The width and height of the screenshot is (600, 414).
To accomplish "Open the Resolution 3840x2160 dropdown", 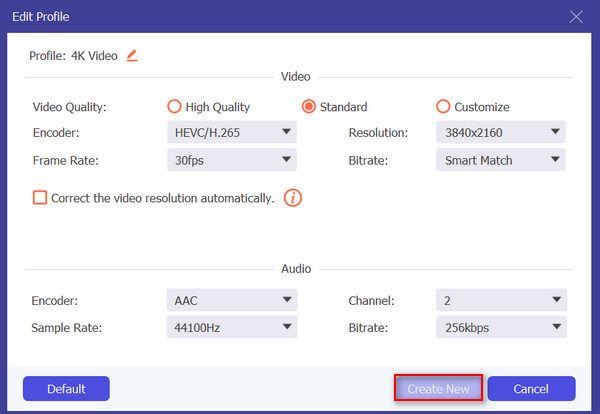I will tap(501, 132).
